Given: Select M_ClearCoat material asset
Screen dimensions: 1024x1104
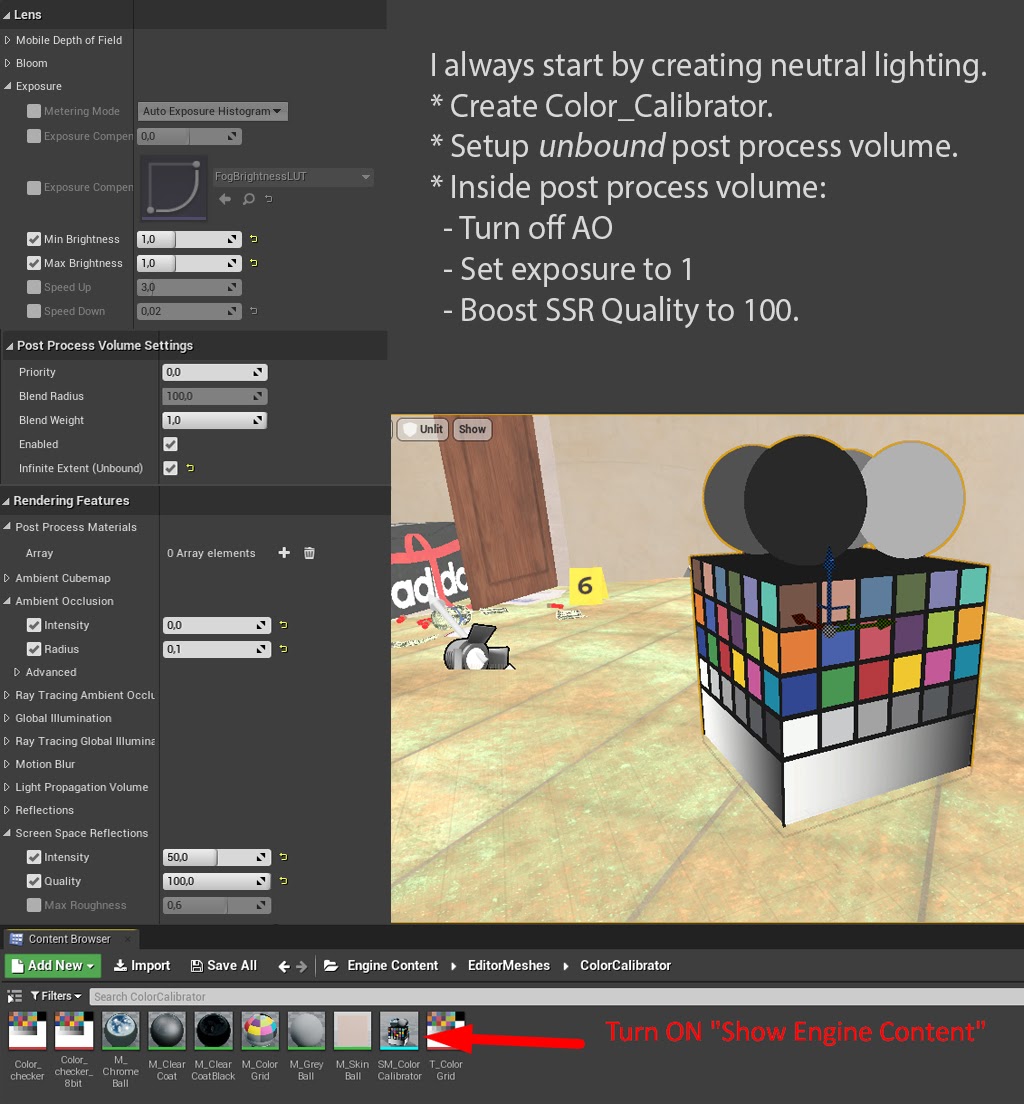Looking at the screenshot, I should [x=167, y=1030].
